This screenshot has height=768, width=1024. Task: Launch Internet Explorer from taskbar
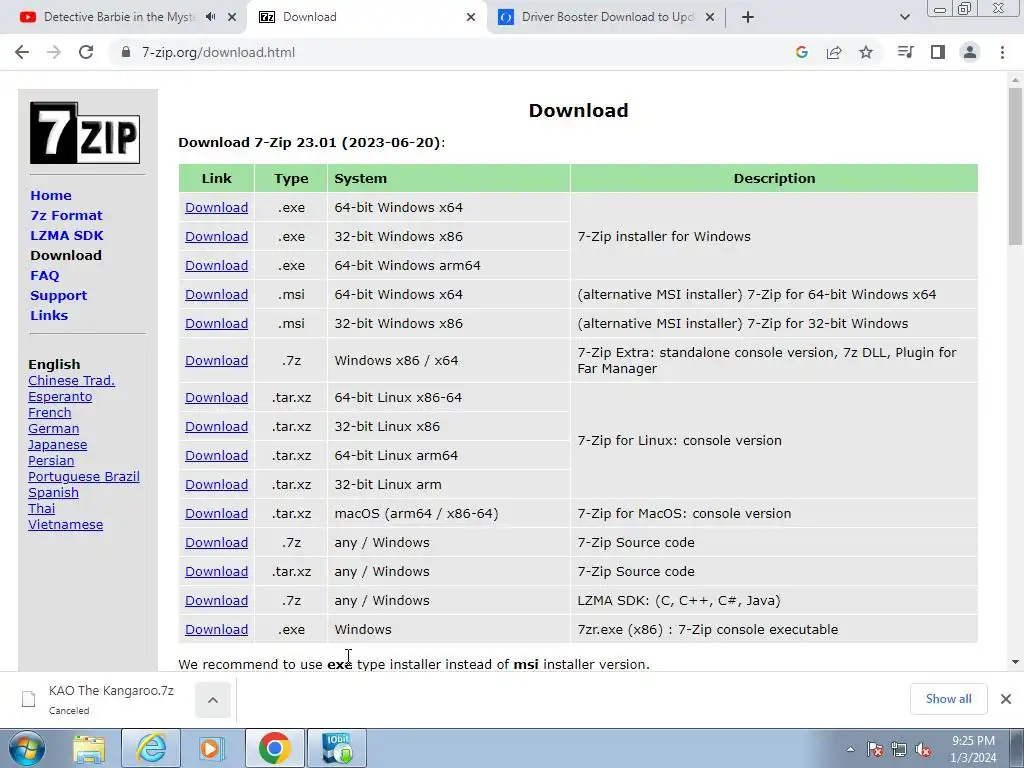[151, 748]
